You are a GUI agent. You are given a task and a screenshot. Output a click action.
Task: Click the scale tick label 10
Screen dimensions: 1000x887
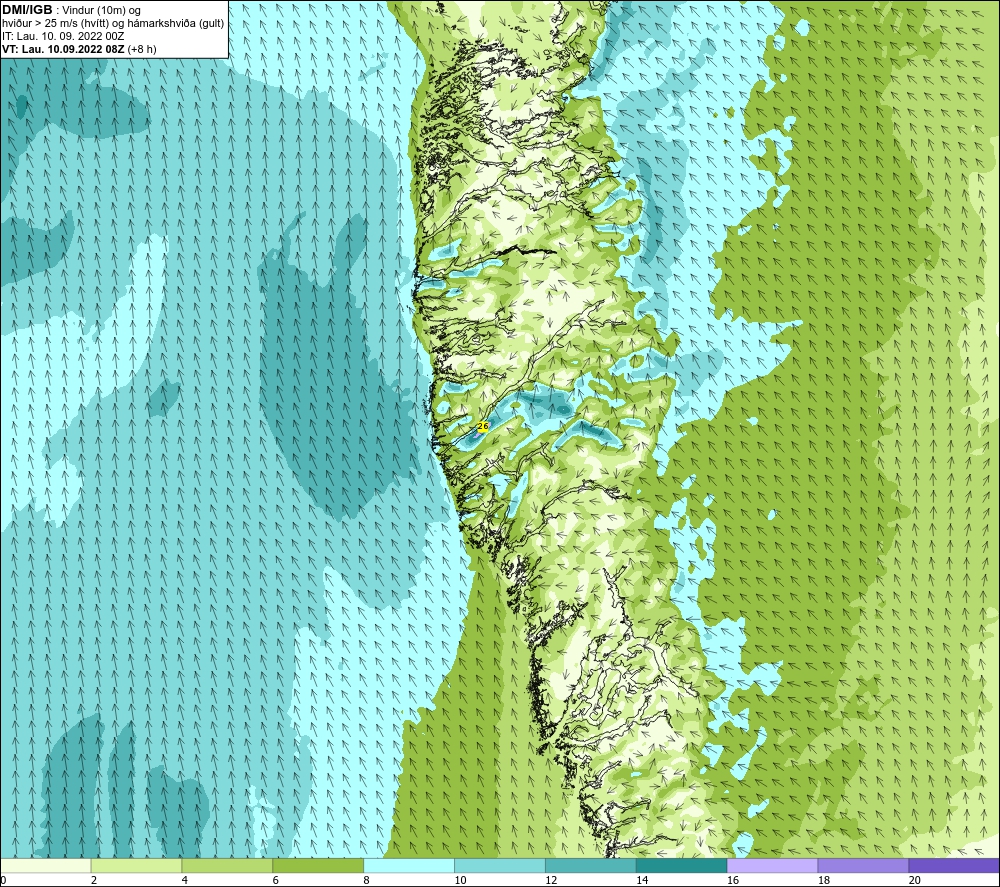[460, 880]
